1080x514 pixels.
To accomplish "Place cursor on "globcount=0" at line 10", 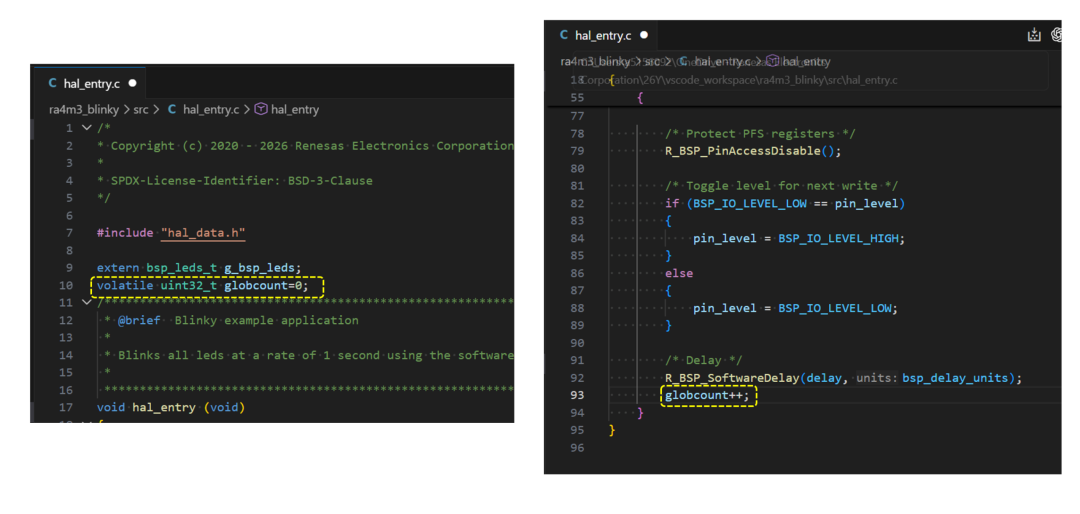I will pyautogui.click(x=263, y=285).
